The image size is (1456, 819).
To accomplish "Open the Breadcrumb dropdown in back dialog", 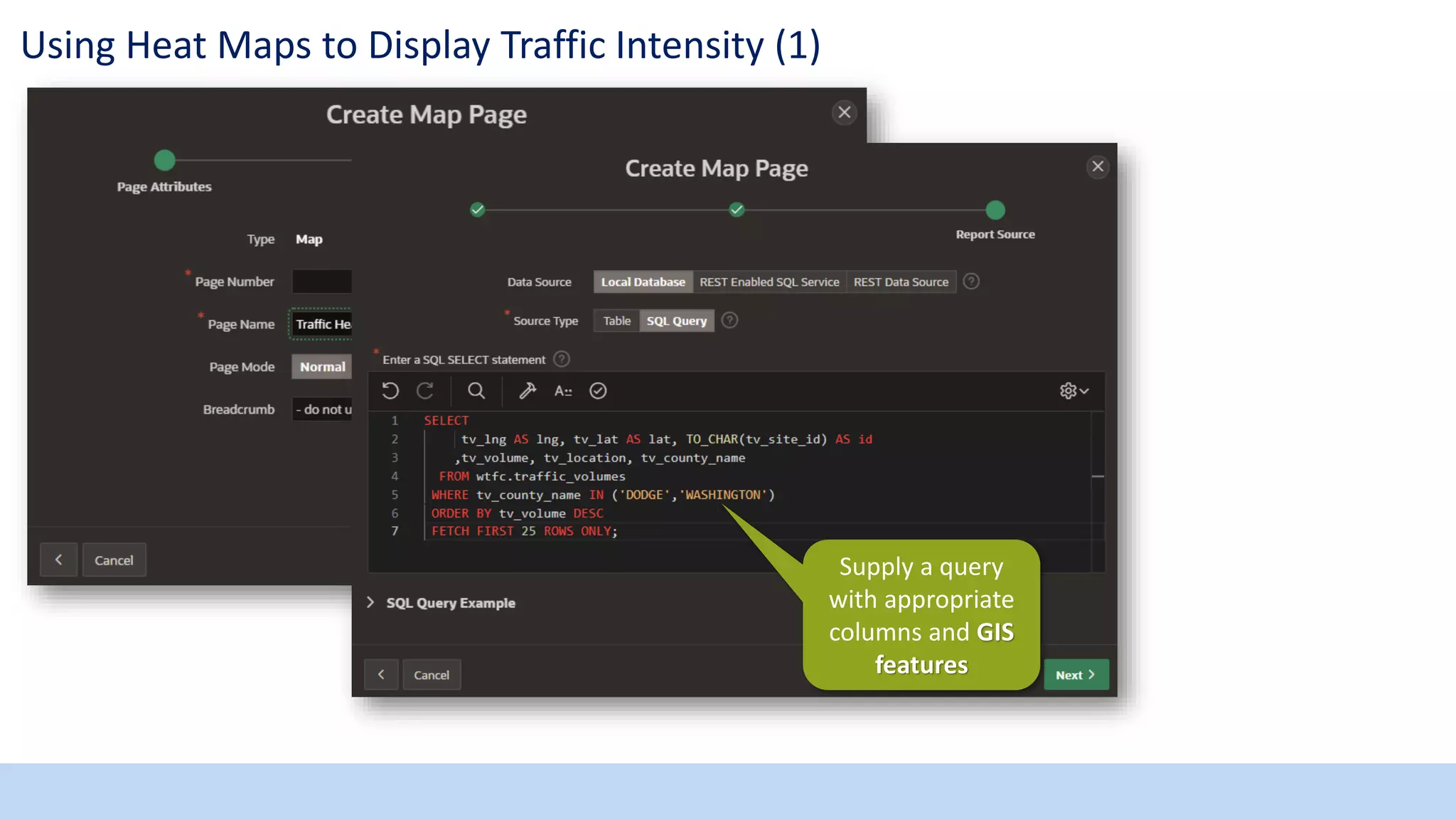I will (x=322, y=409).
